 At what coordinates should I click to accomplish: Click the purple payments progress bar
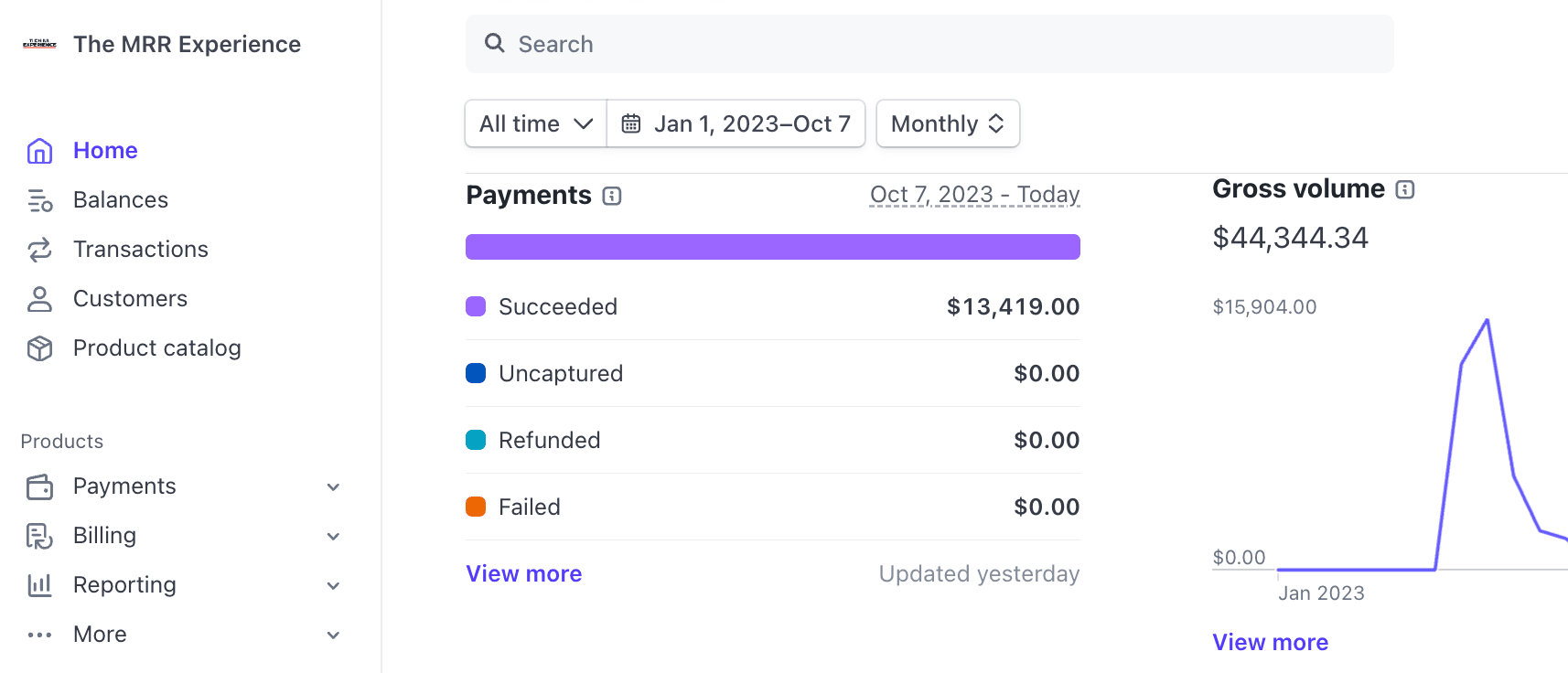pyautogui.click(x=772, y=247)
